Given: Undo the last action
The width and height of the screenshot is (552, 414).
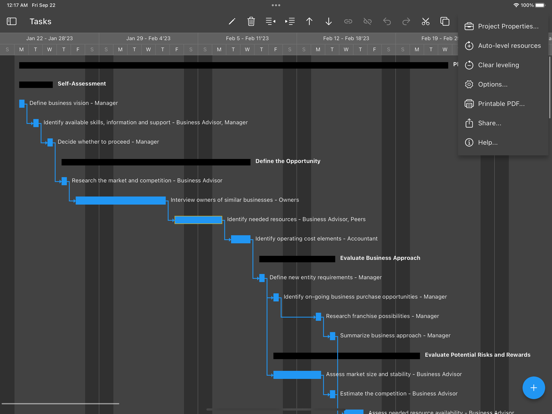Looking at the screenshot, I should [x=387, y=21].
